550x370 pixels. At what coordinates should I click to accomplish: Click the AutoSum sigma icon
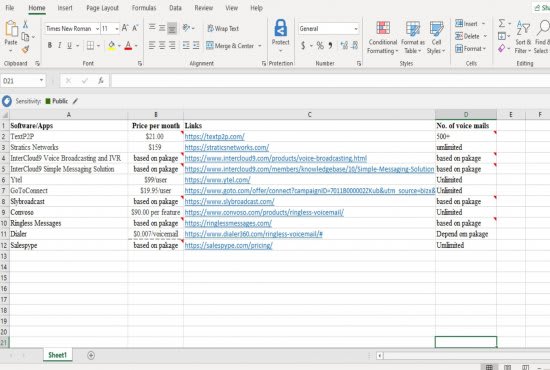[502, 23]
